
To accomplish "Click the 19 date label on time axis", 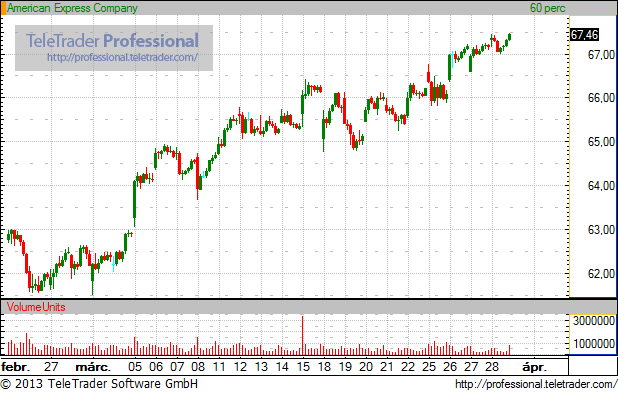I will 345,367.
